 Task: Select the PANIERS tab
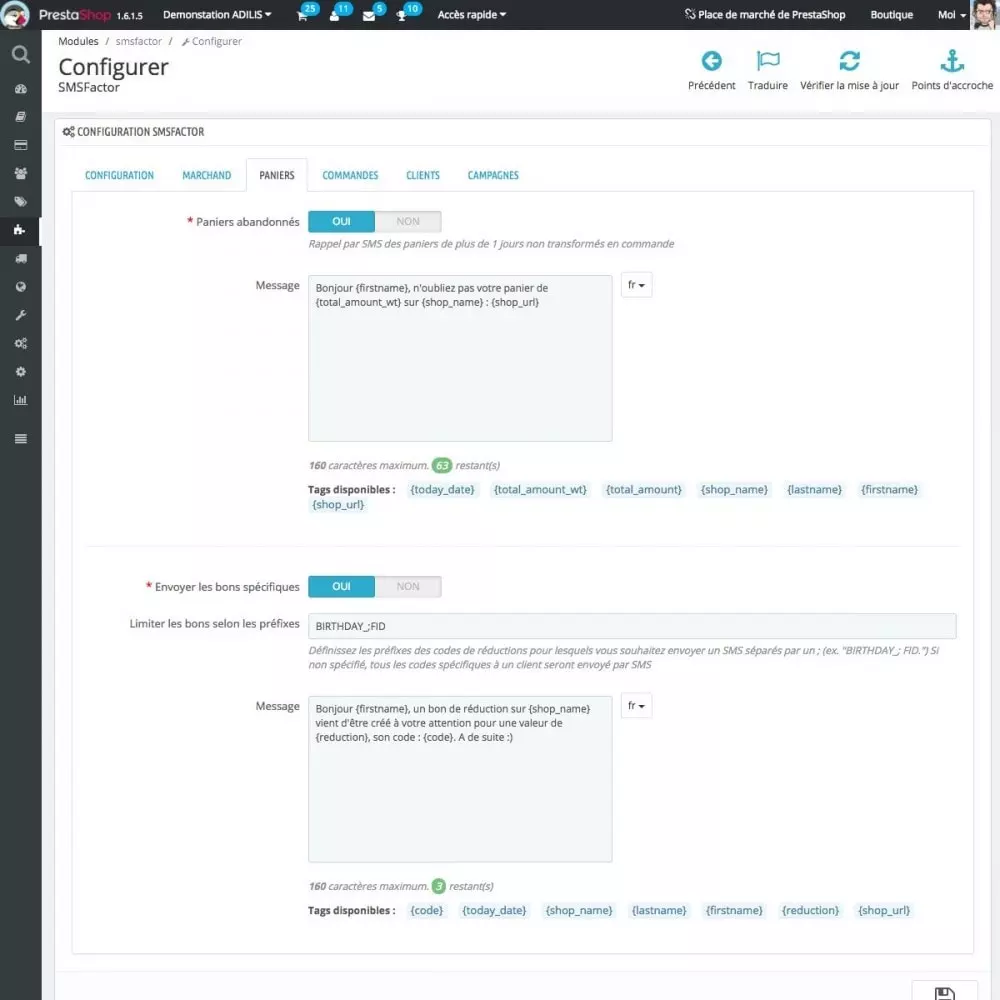point(277,175)
